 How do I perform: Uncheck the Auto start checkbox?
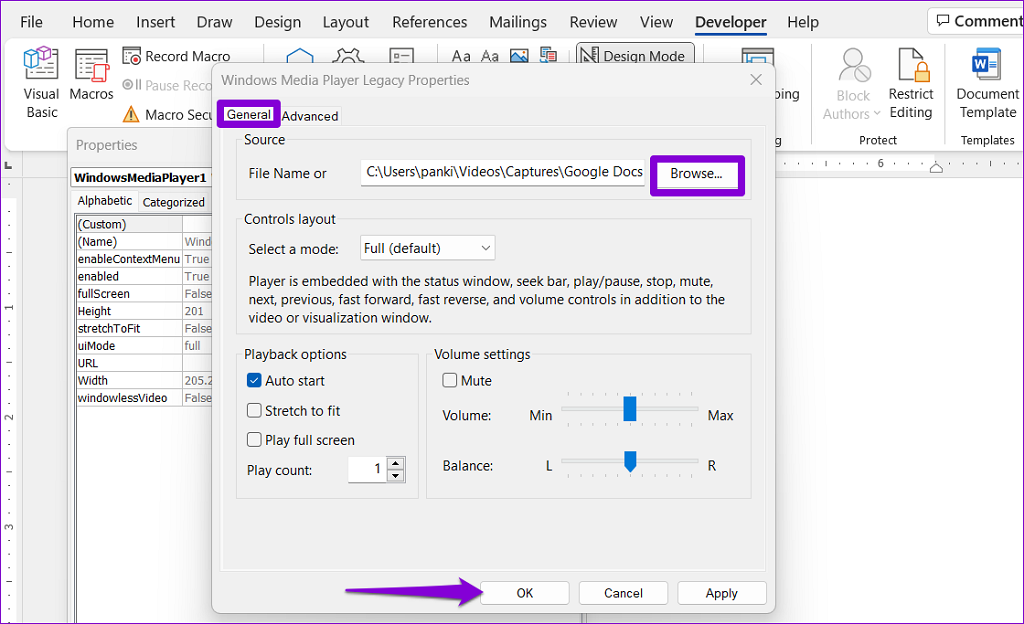[x=254, y=381]
